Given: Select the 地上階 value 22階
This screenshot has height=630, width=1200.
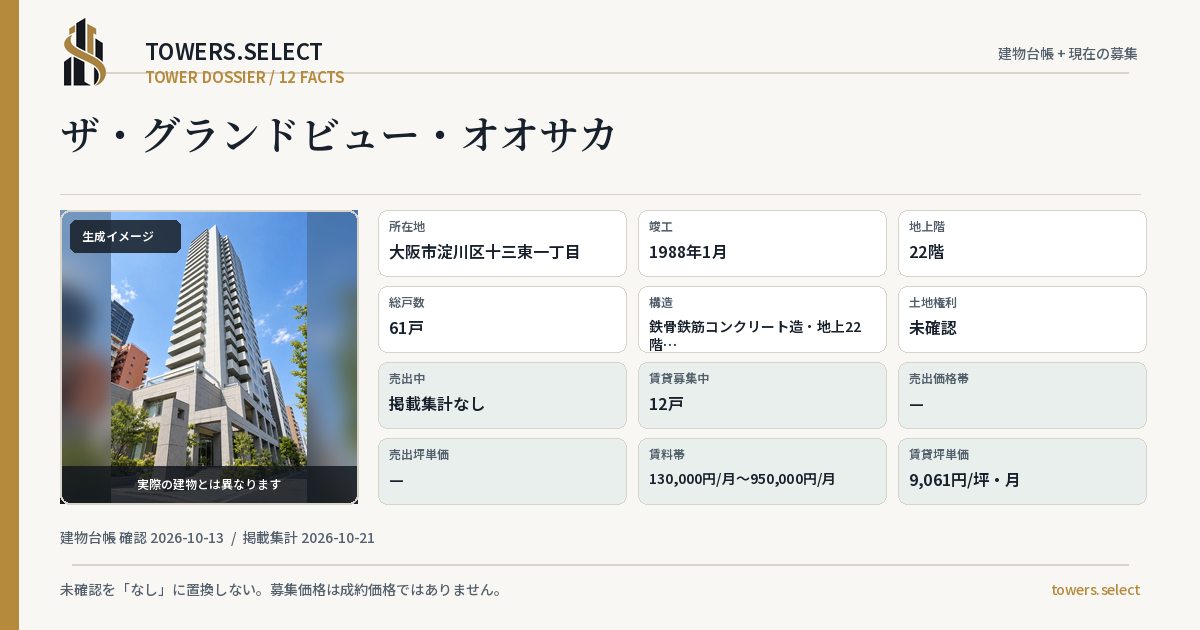Looking at the screenshot, I should click(x=927, y=252).
